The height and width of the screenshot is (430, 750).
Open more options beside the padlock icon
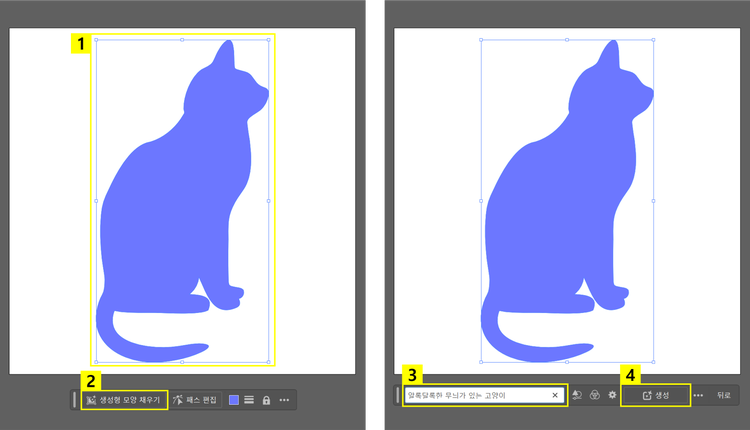(x=284, y=400)
